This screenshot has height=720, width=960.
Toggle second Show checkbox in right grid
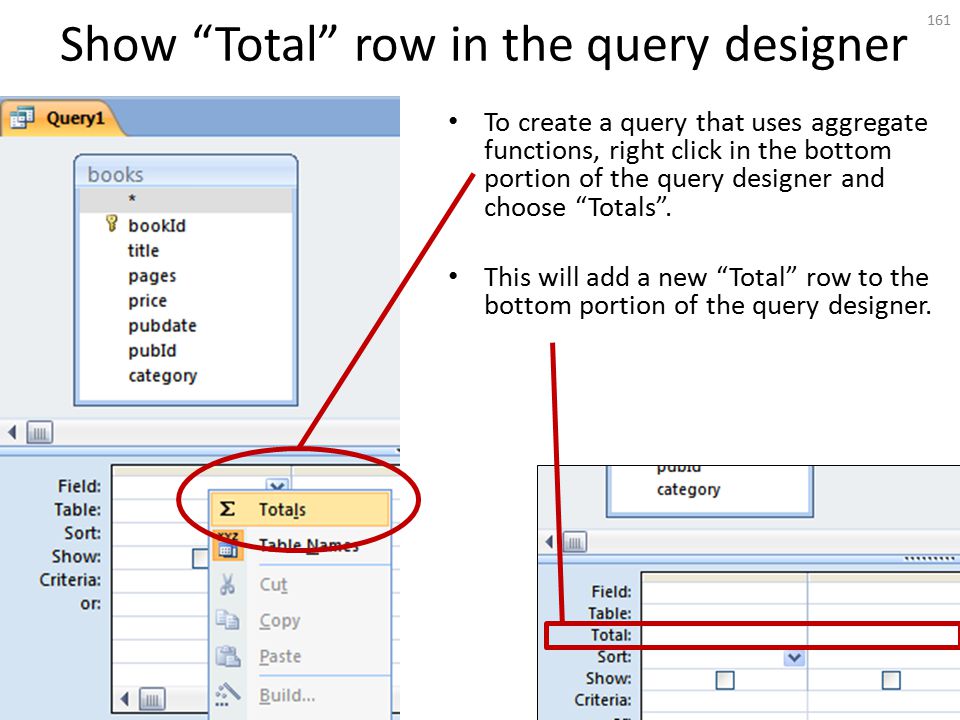tap(891, 680)
